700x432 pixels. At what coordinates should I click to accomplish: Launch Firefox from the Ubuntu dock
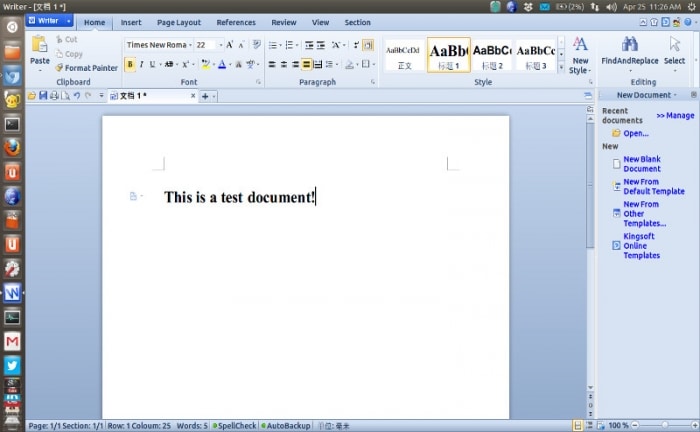click(12, 148)
